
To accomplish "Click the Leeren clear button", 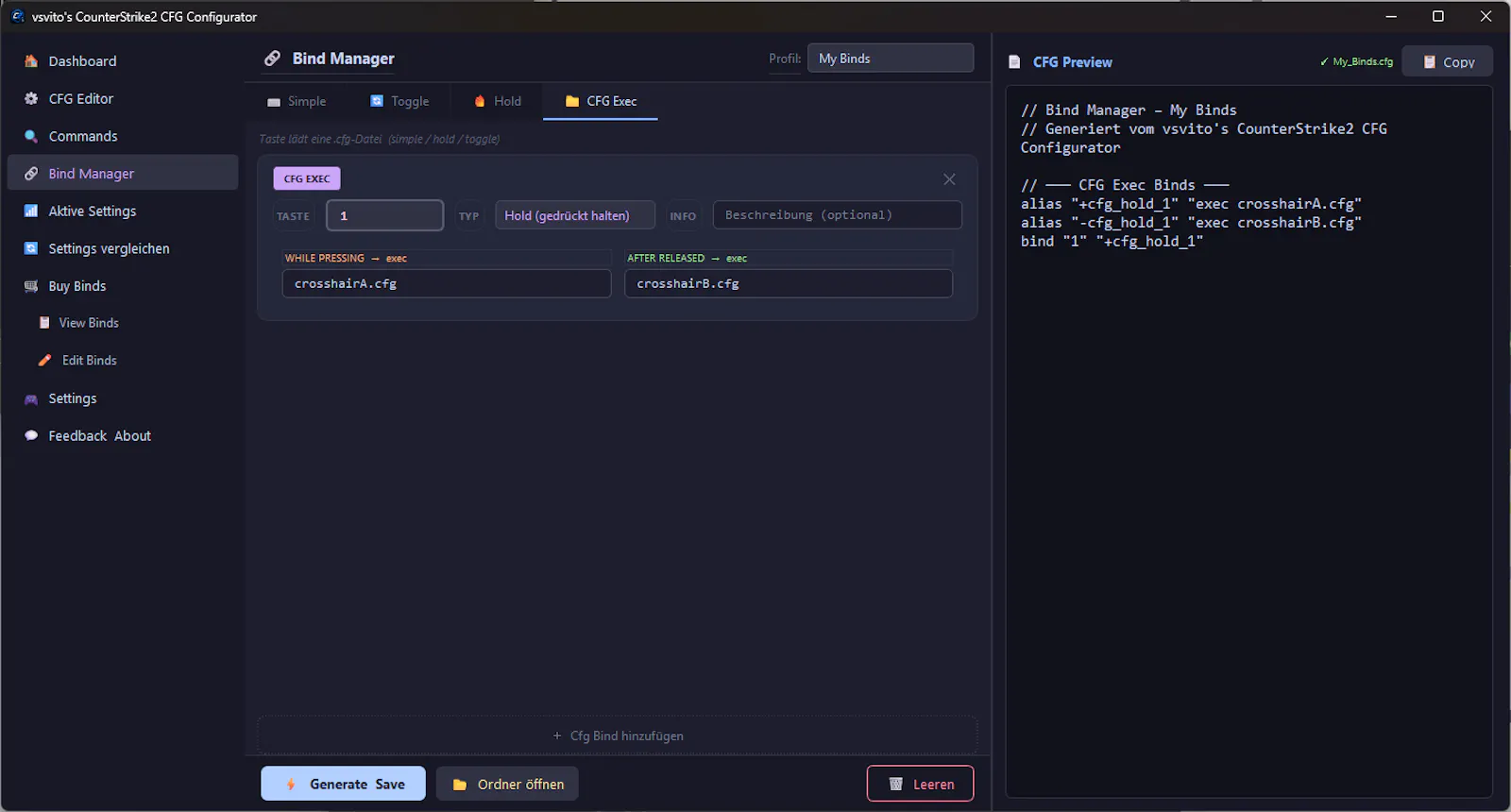I will (921, 784).
